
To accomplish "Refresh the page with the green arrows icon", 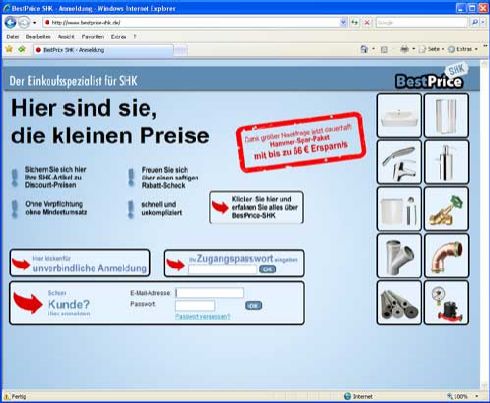I will 355,23.
